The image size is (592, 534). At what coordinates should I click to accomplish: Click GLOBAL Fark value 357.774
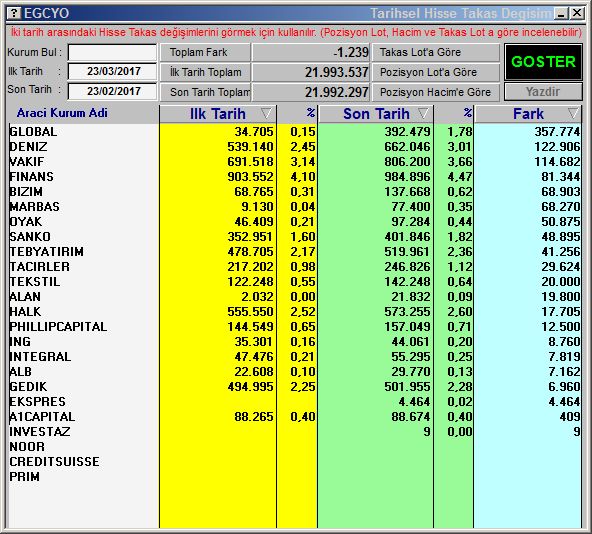click(x=557, y=131)
